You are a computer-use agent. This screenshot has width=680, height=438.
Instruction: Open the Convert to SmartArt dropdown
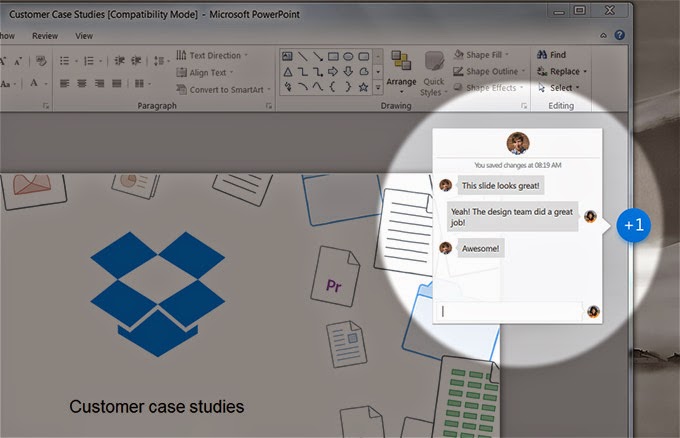[223, 90]
